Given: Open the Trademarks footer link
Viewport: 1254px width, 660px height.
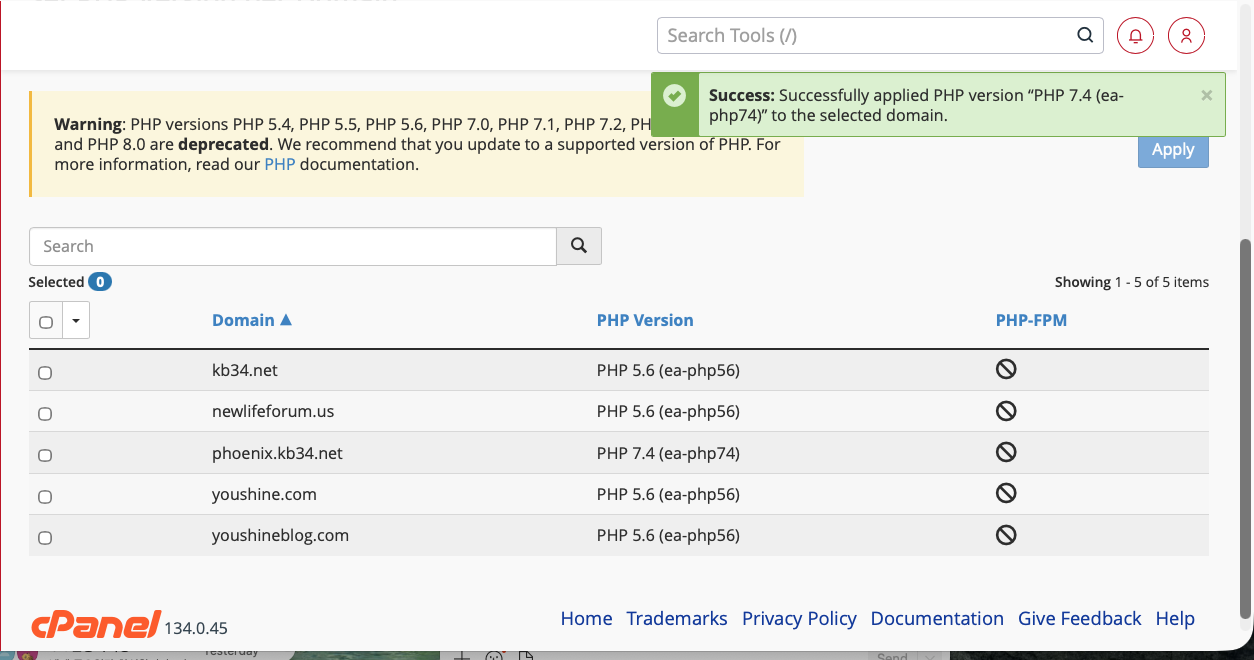Looking at the screenshot, I should (x=677, y=618).
